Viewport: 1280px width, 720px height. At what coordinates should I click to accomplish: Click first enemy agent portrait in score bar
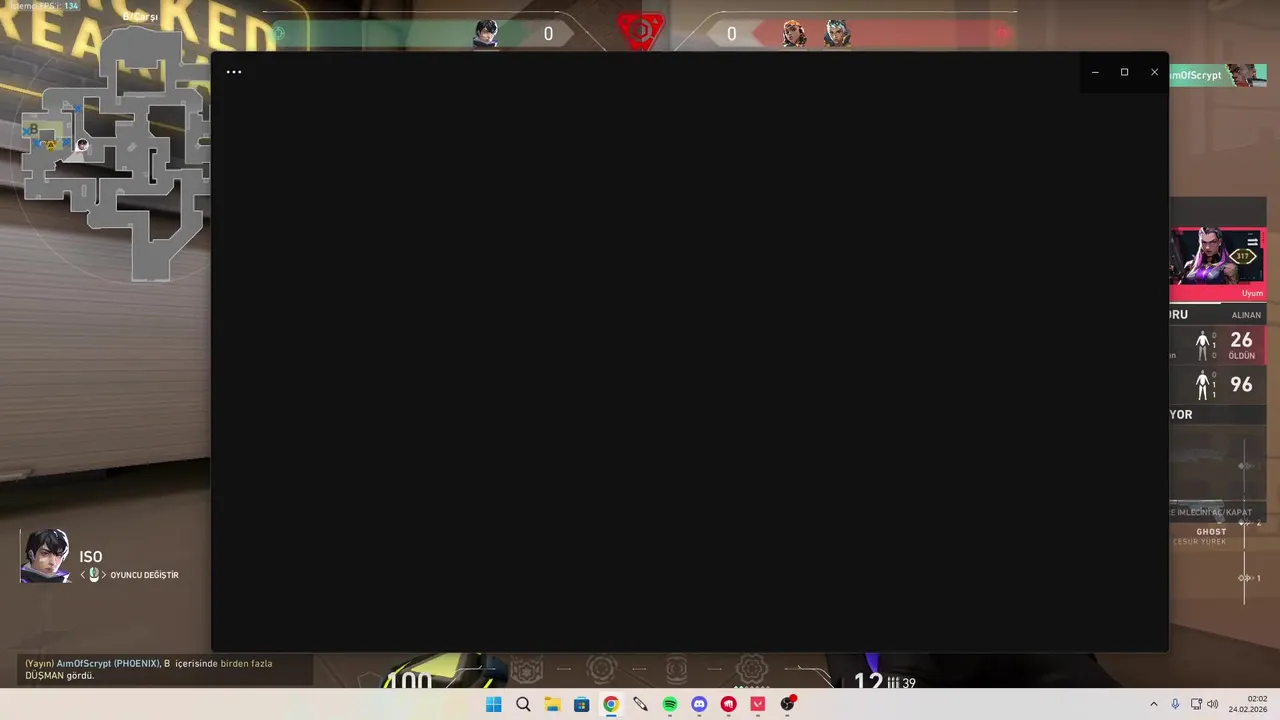794,33
